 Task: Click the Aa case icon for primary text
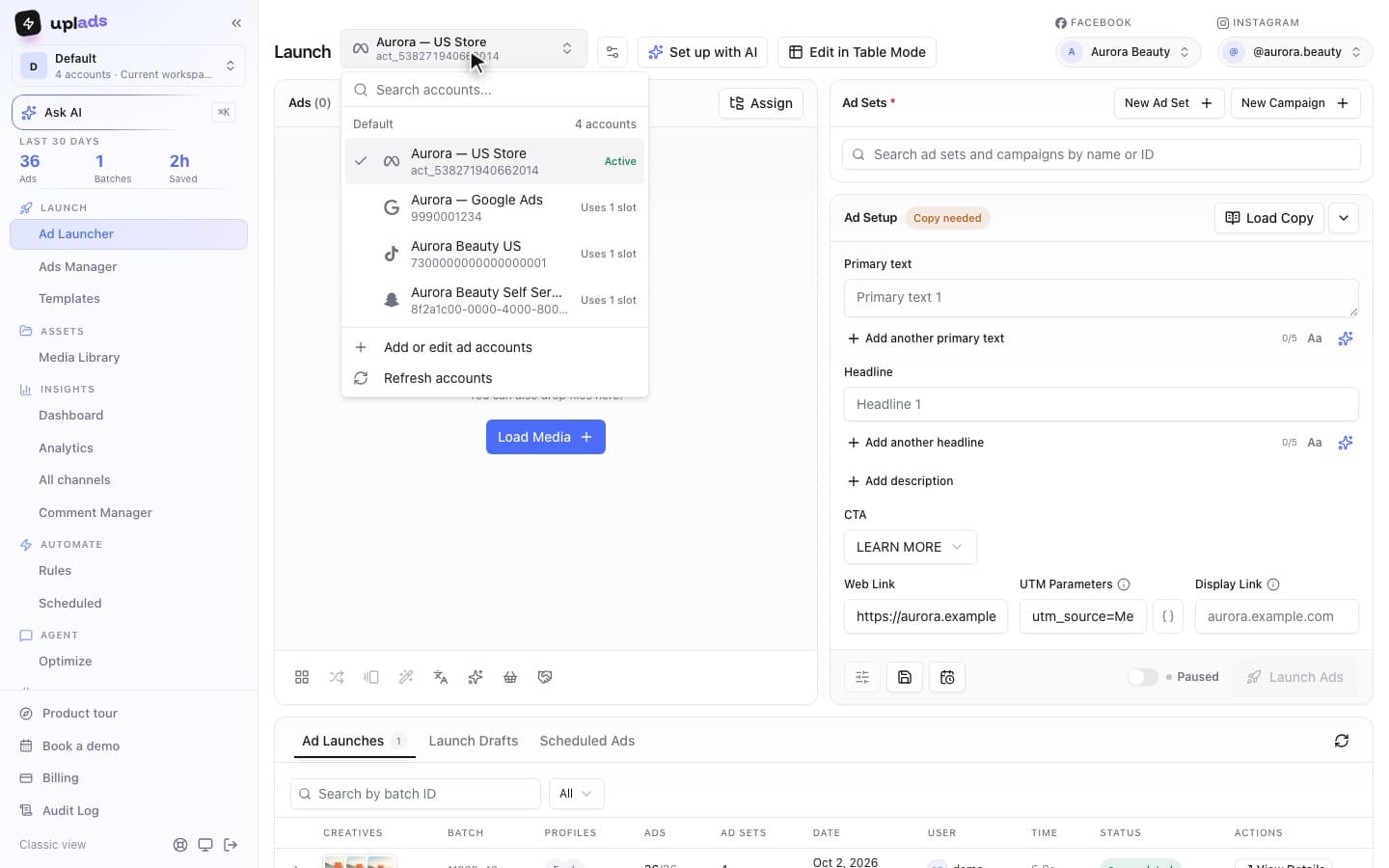(x=1315, y=339)
